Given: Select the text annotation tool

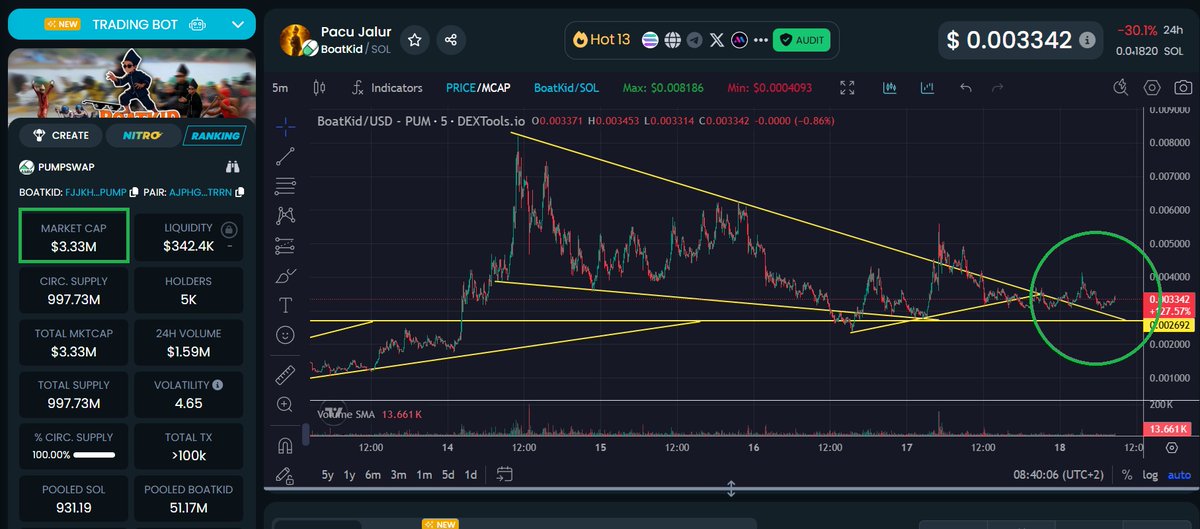Looking at the screenshot, I should 286,304.
